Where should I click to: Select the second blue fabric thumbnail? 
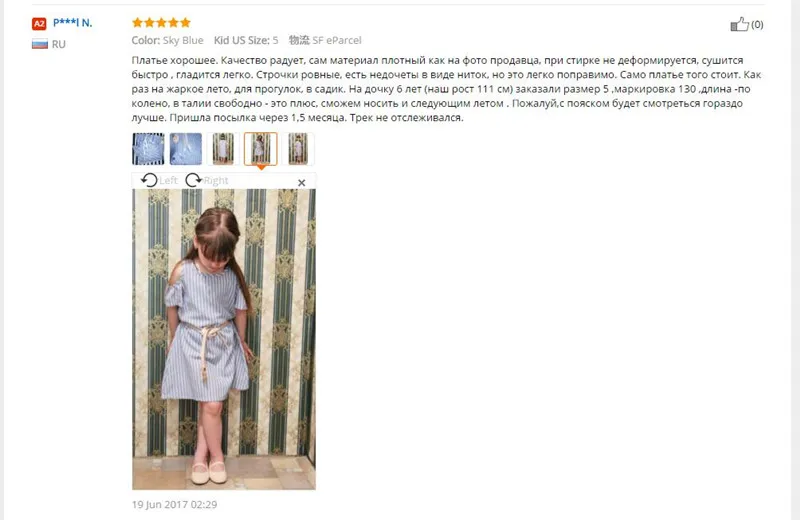tap(186, 148)
